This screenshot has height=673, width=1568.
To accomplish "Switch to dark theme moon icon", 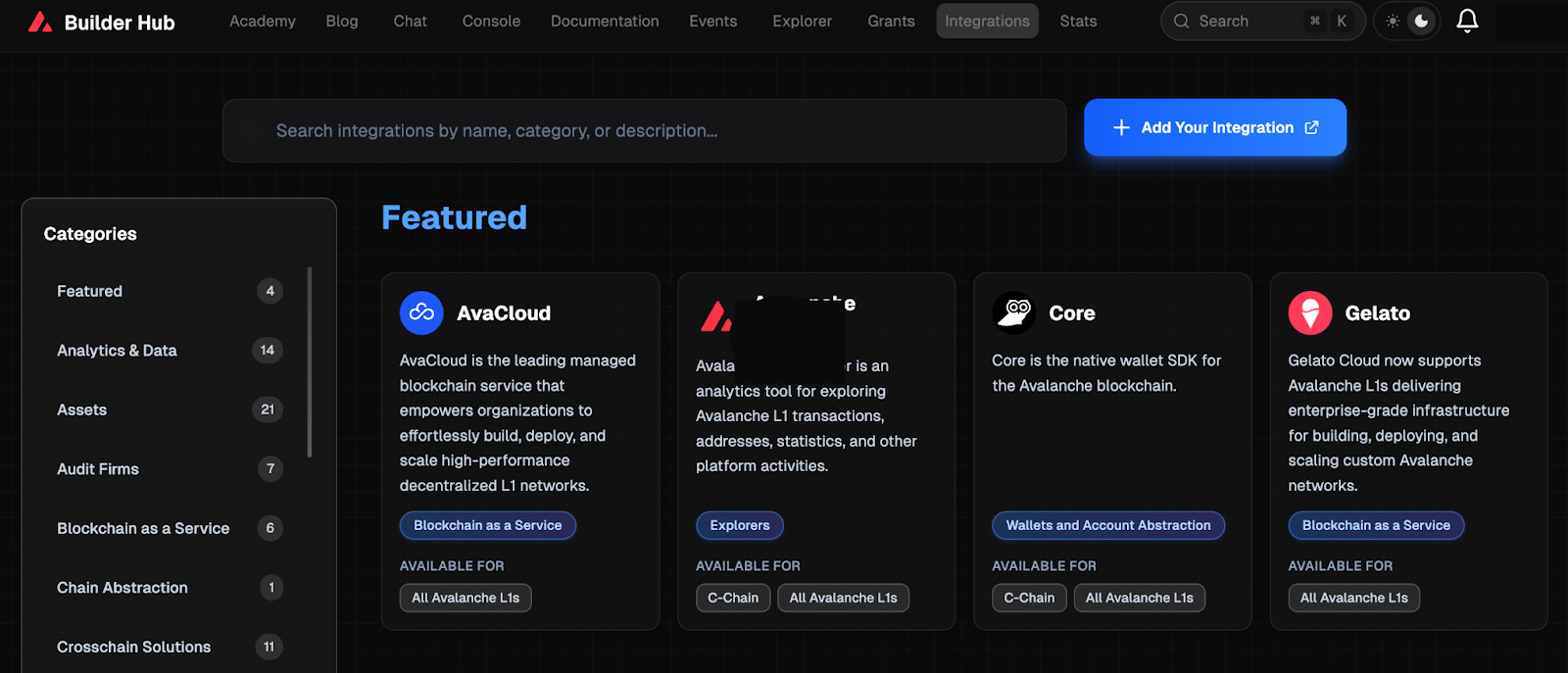I will tap(1421, 21).
